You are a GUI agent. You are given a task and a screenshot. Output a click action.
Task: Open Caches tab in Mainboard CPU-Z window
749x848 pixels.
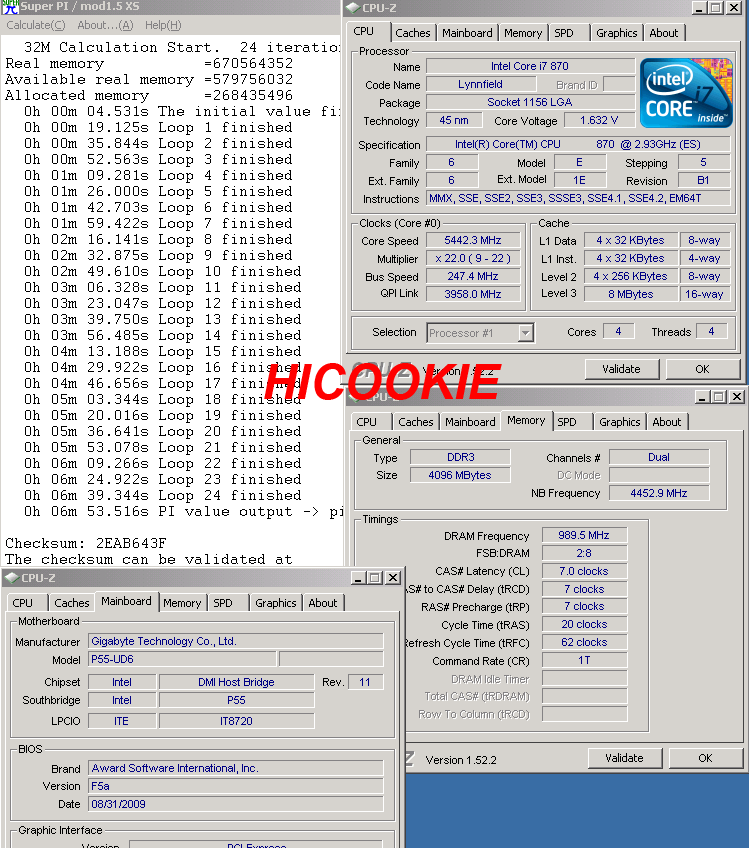click(x=72, y=603)
